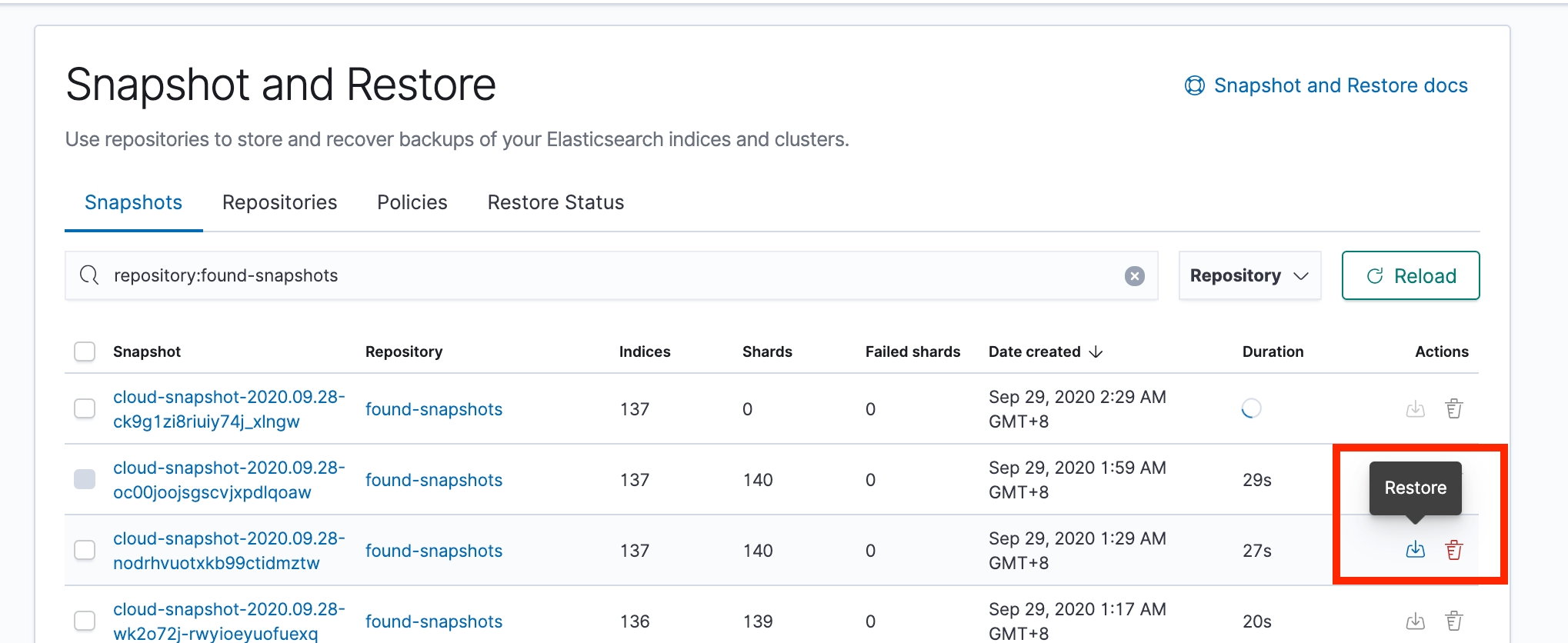Screen dimensions: 1568x643
Task: Click restore icon for the 1:17 AM snapshot
Action: 1415,621
